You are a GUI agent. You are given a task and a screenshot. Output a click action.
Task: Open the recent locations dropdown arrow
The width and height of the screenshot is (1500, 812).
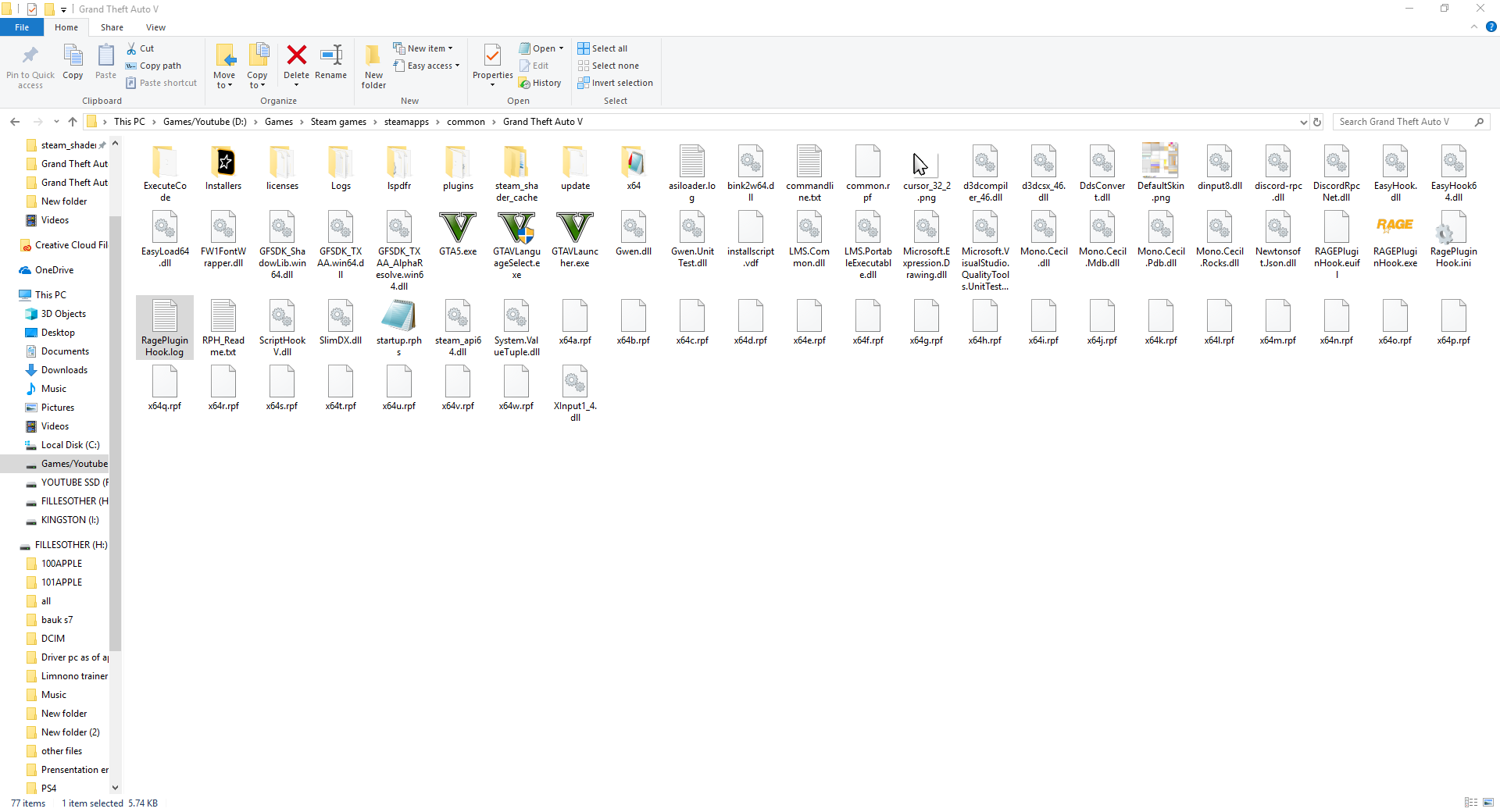pos(56,122)
